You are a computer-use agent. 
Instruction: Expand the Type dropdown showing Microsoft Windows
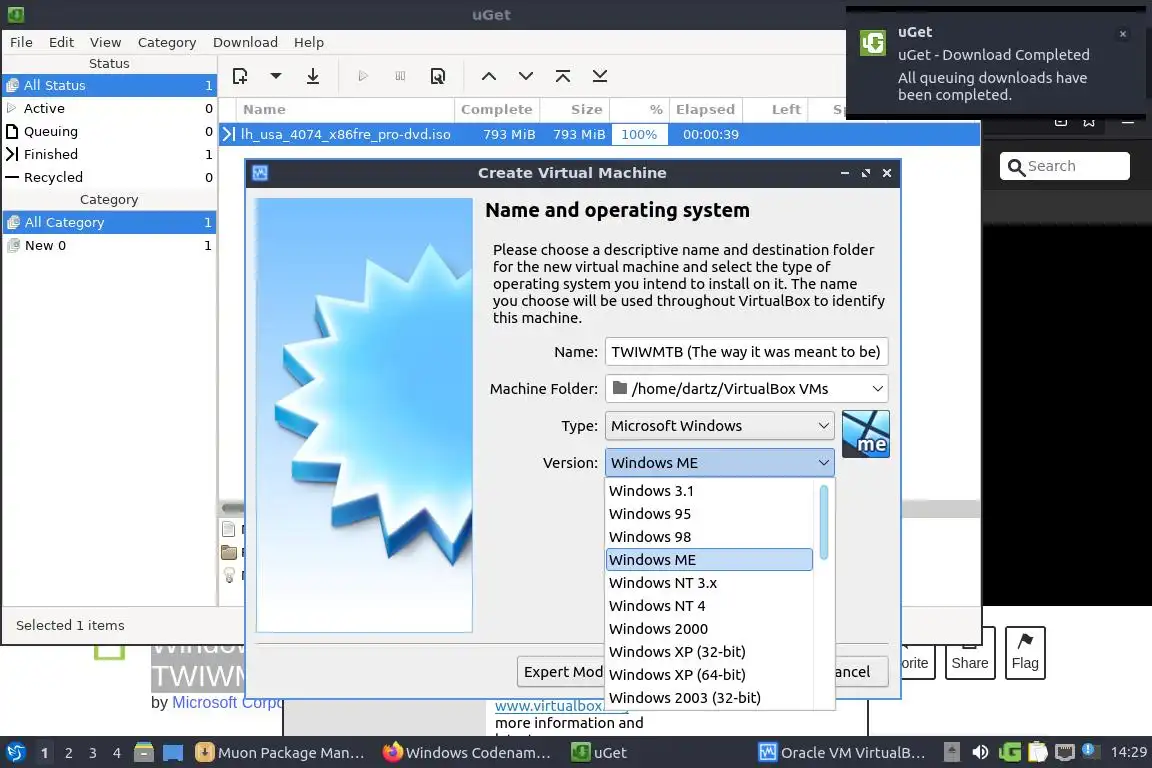click(719, 426)
